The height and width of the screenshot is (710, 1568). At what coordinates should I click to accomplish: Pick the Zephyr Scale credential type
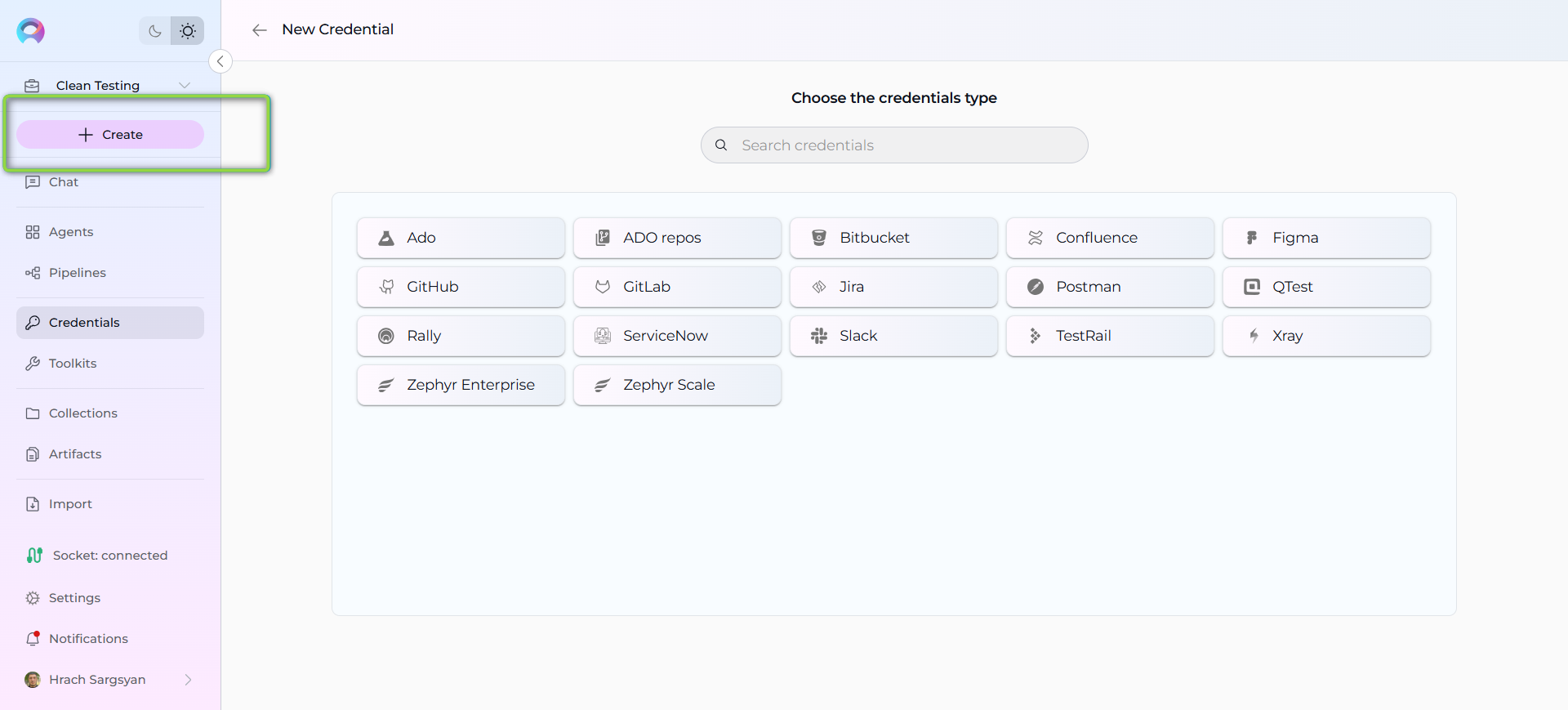677,385
